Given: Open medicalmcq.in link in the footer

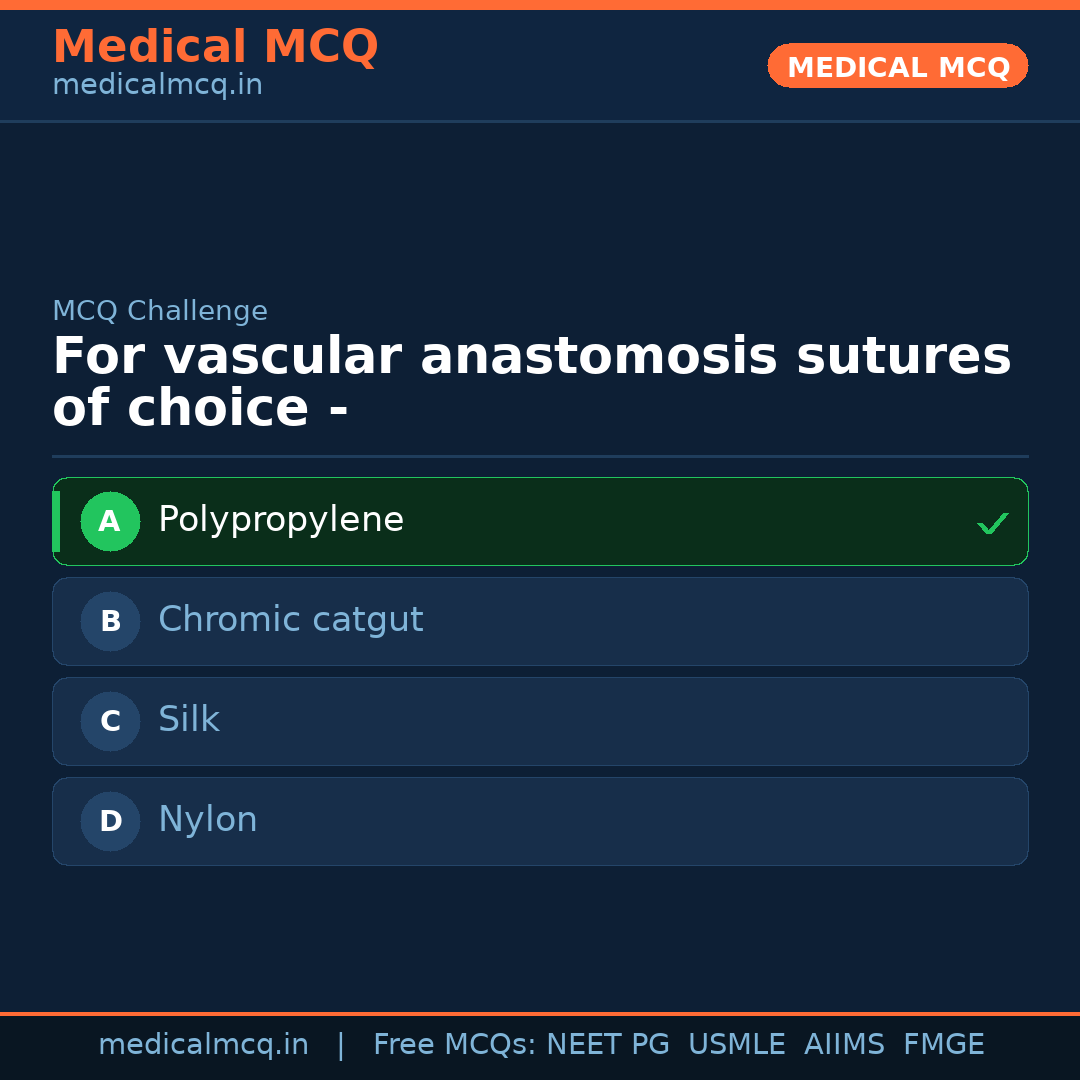Looking at the screenshot, I should (203, 1045).
